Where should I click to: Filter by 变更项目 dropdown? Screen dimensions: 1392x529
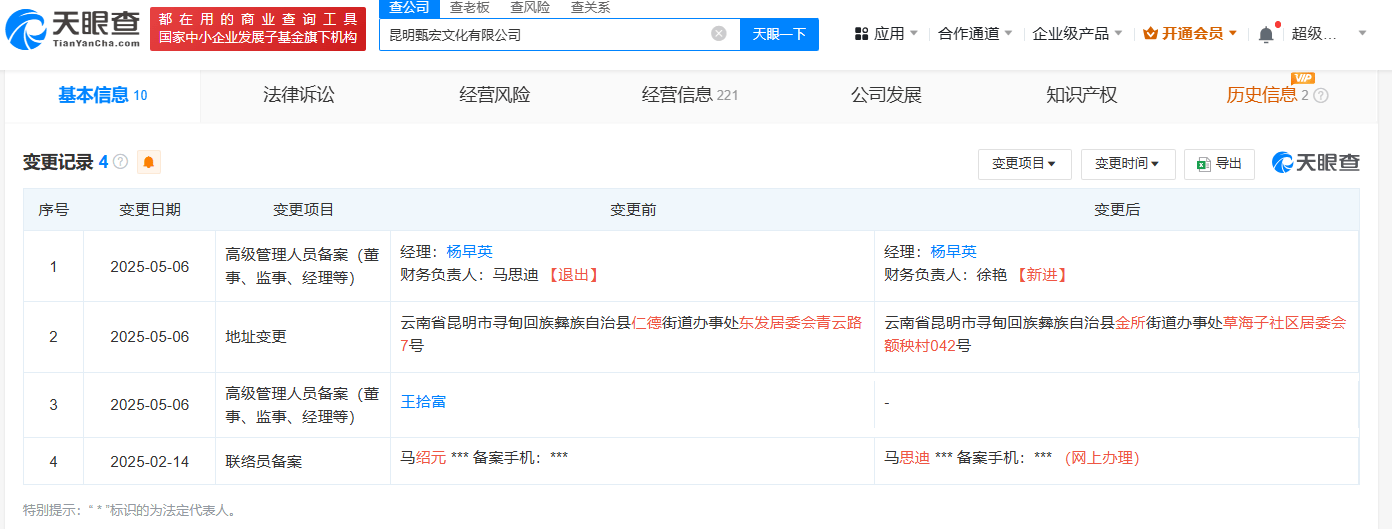tap(1024, 164)
